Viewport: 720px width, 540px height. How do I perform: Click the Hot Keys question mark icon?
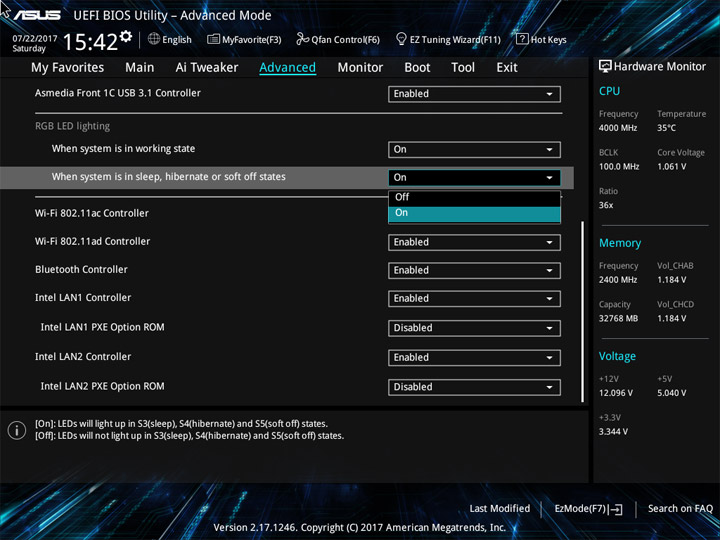(522, 39)
